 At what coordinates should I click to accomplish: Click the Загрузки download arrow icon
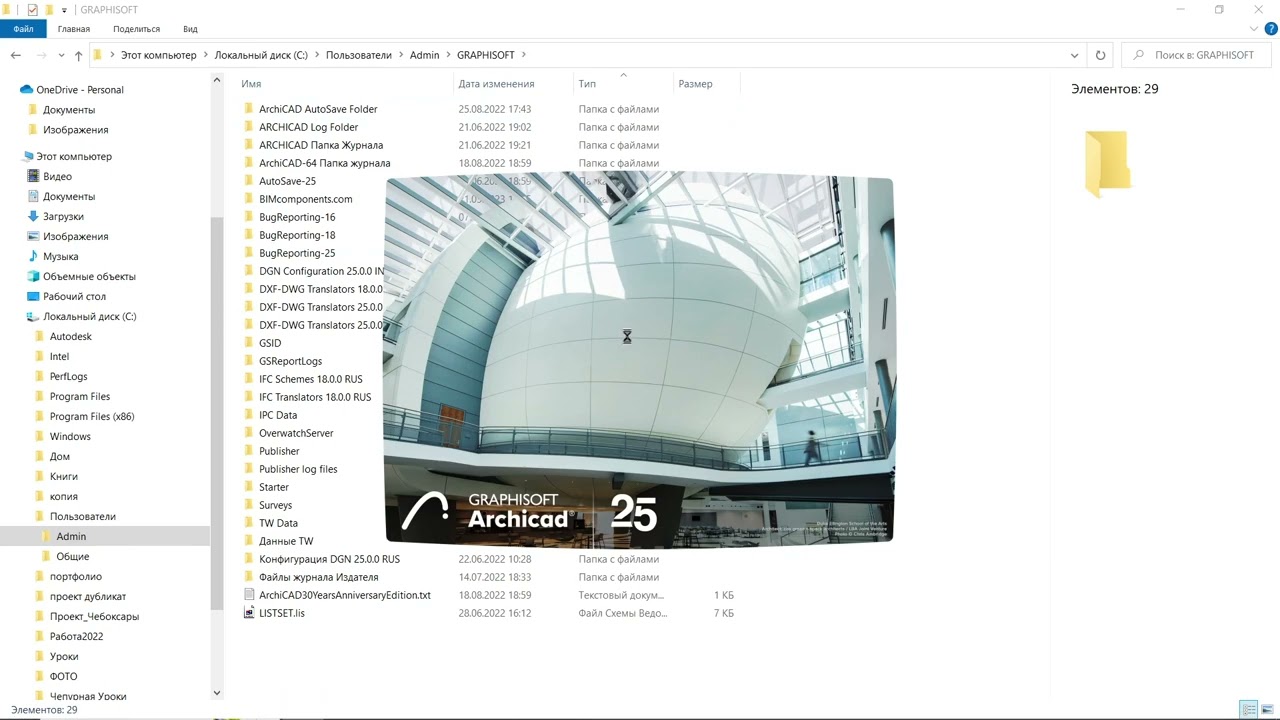point(33,217)
